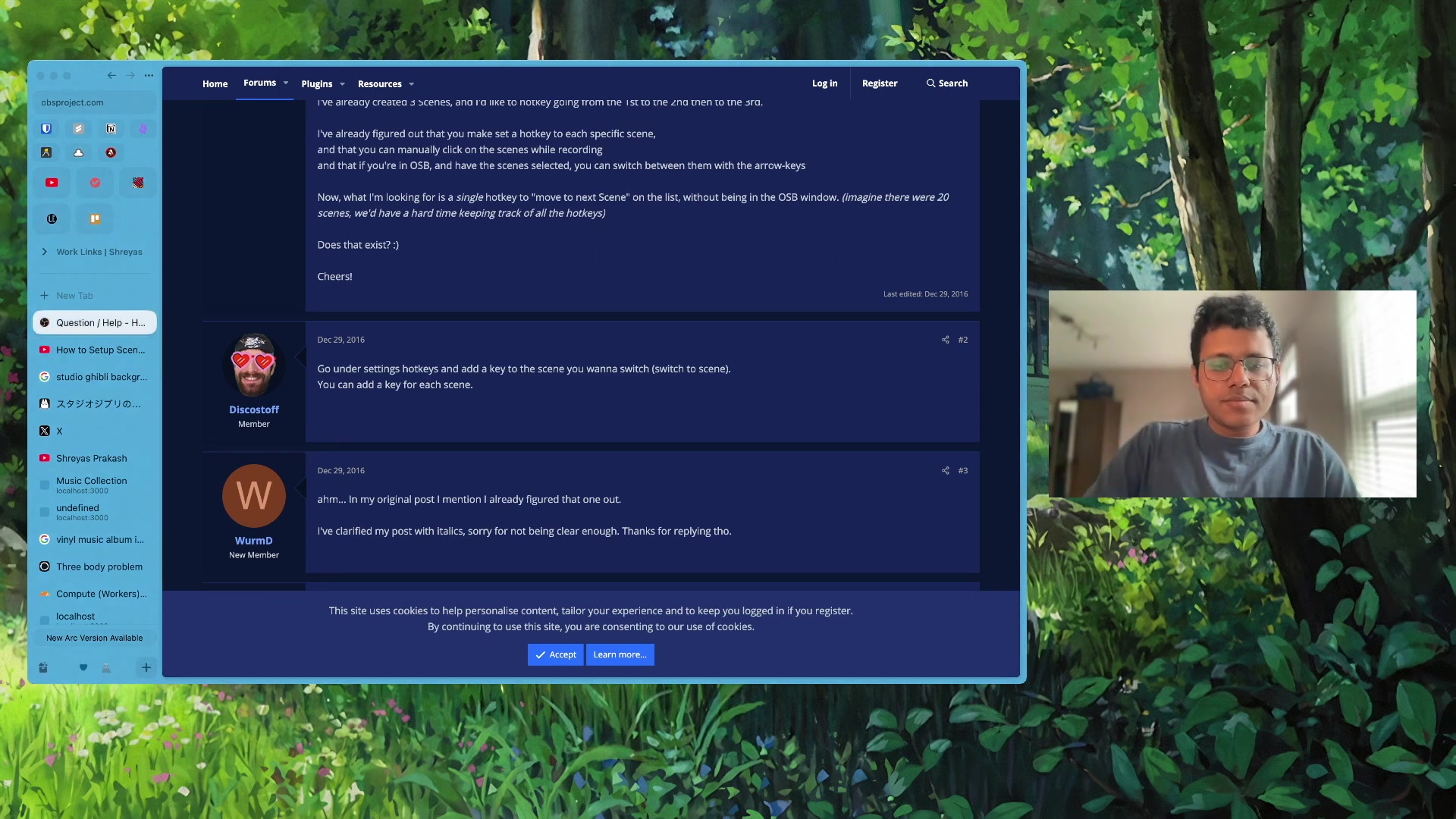
Task: Switch to the studio ghibli backgr... tab
Action: (x=95, y=377)
